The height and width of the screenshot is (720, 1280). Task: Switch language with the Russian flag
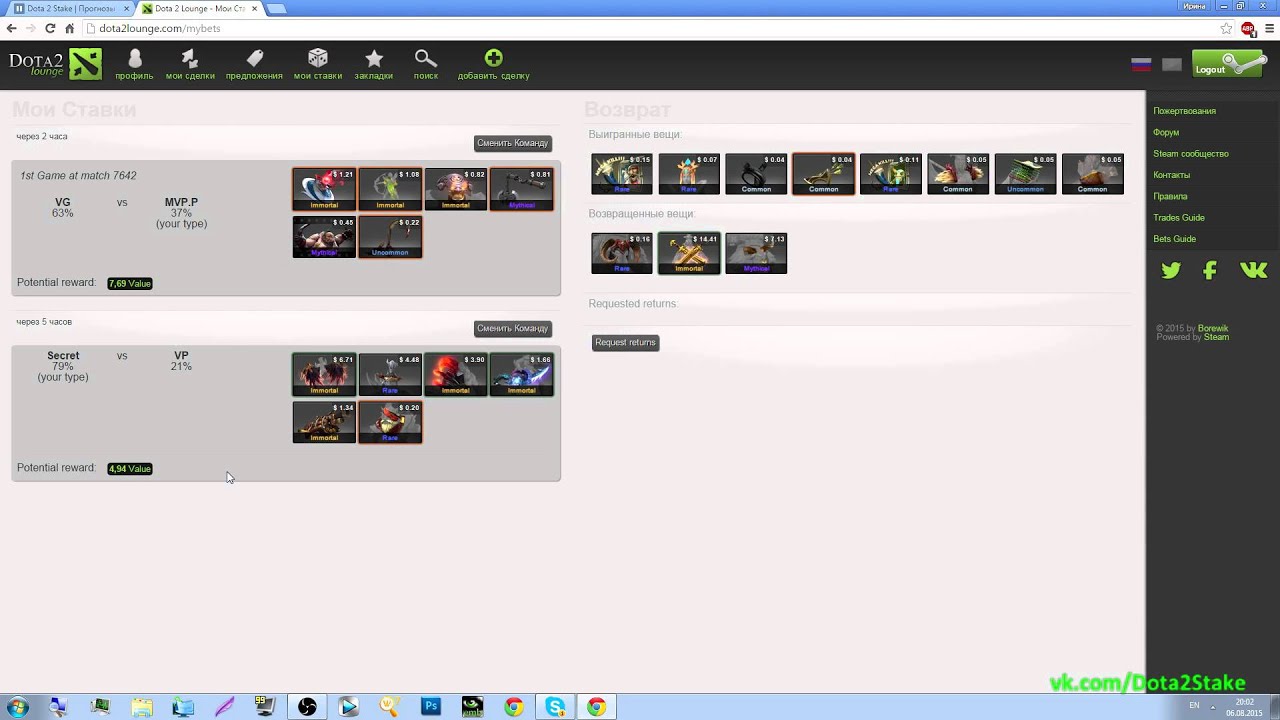1141,64
